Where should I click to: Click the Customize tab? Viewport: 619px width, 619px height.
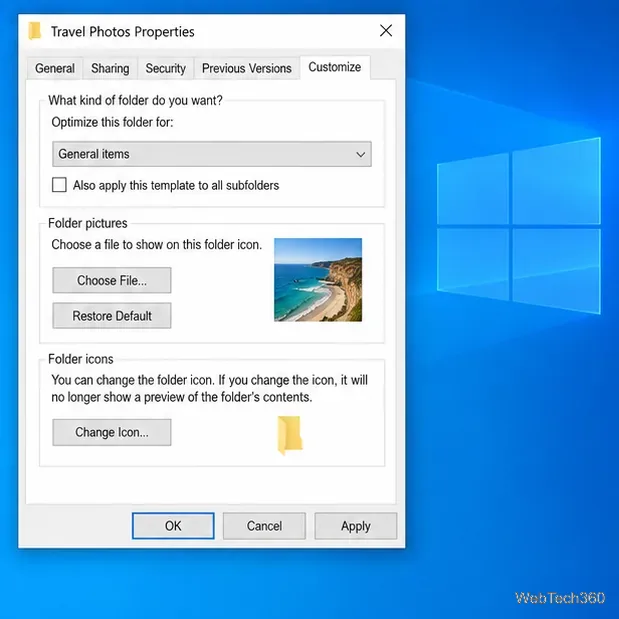pos(335,67)
